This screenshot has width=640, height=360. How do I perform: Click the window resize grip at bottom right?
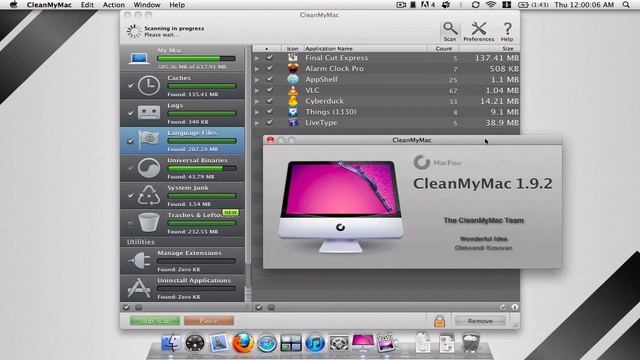515,324
